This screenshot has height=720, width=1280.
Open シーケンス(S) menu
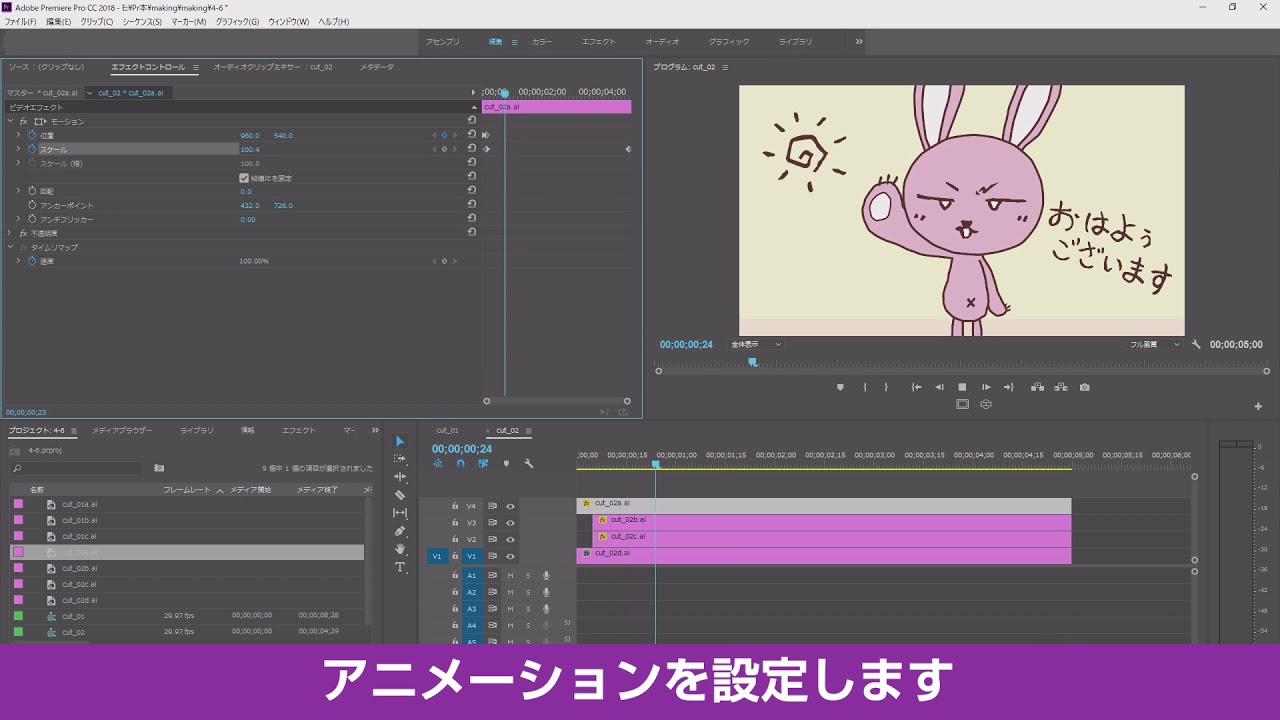tap(142, 21)
